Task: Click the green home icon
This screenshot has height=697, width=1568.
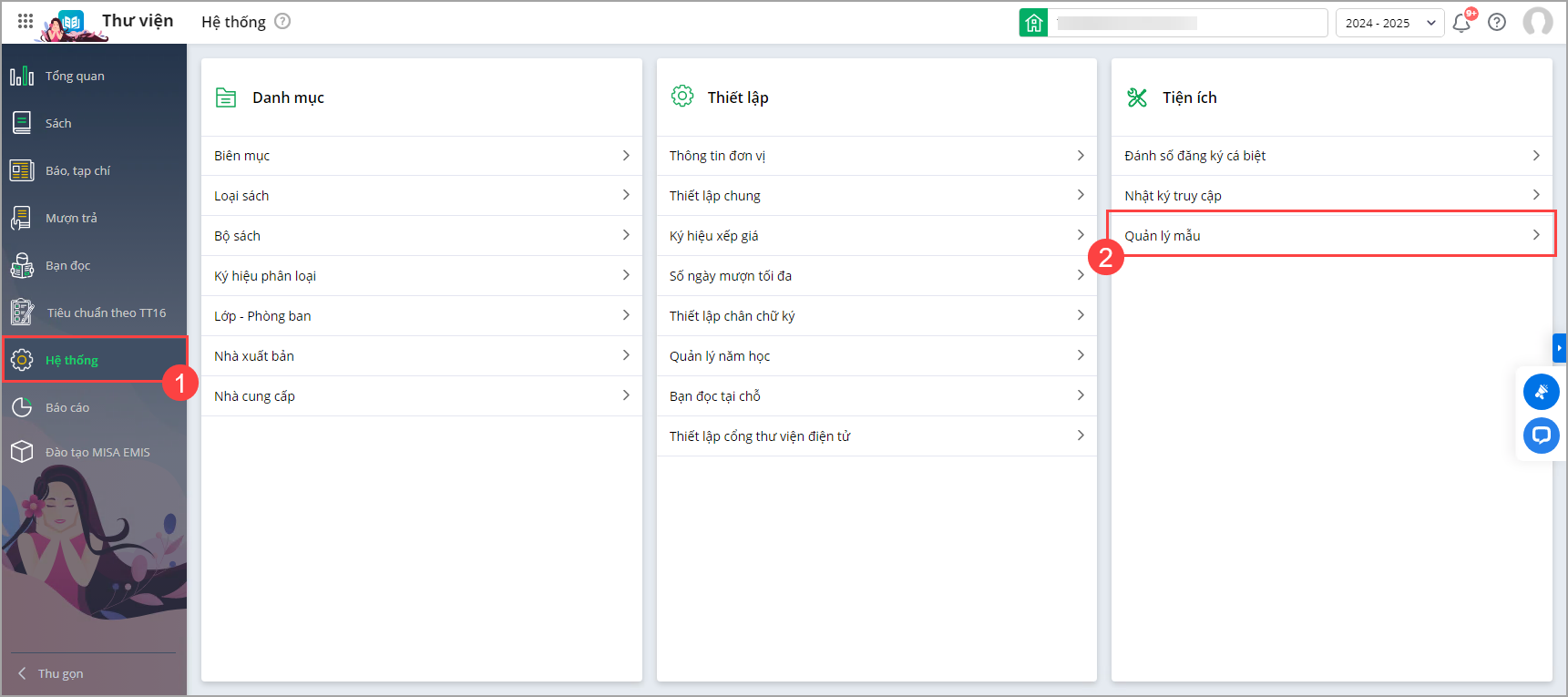Action: pos(1033,23)
